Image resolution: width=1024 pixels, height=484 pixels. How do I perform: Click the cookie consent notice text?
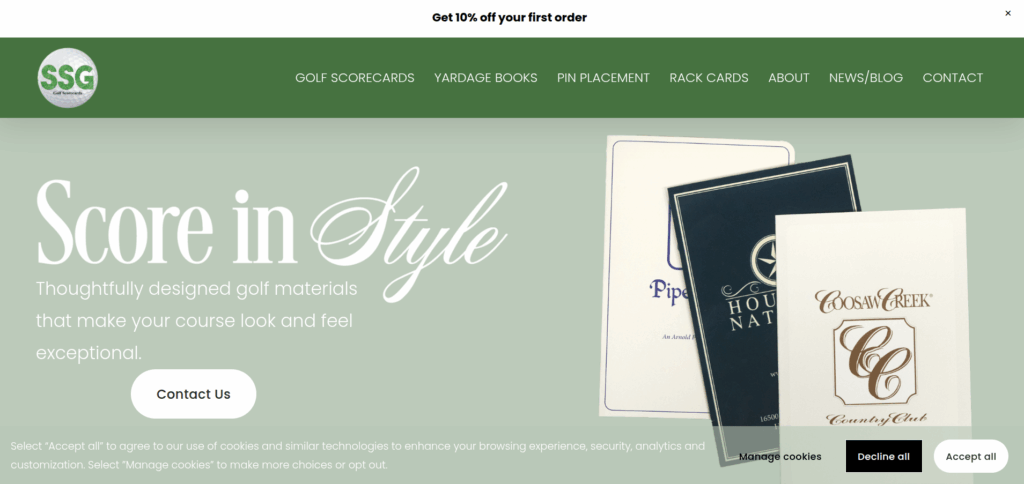(357, 456)
